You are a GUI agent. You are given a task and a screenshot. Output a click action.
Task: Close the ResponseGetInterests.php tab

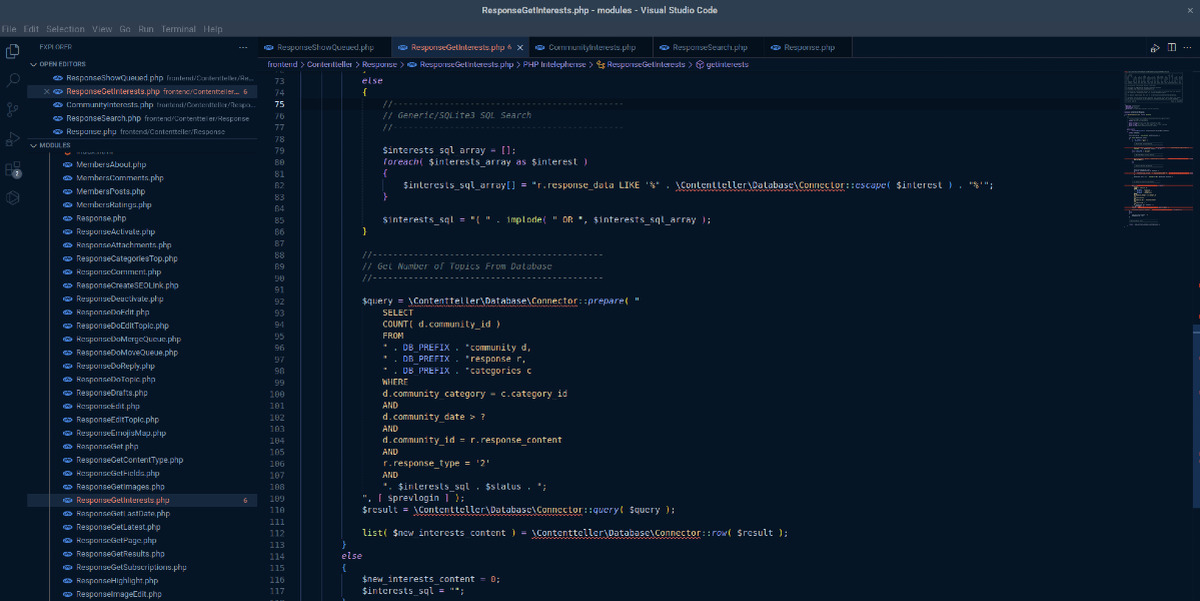pos(520,46)
